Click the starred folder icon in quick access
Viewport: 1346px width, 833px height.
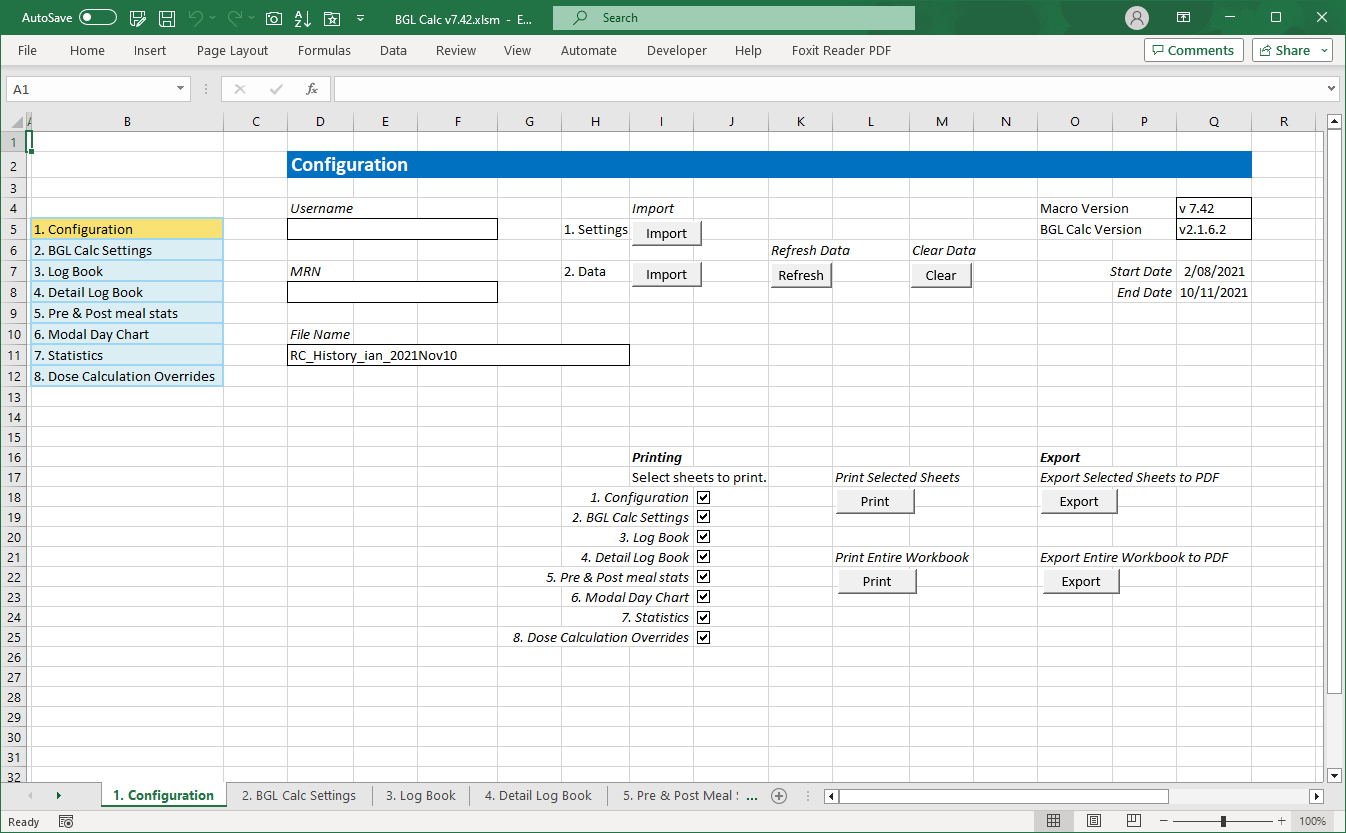click(x=332, y=18)
